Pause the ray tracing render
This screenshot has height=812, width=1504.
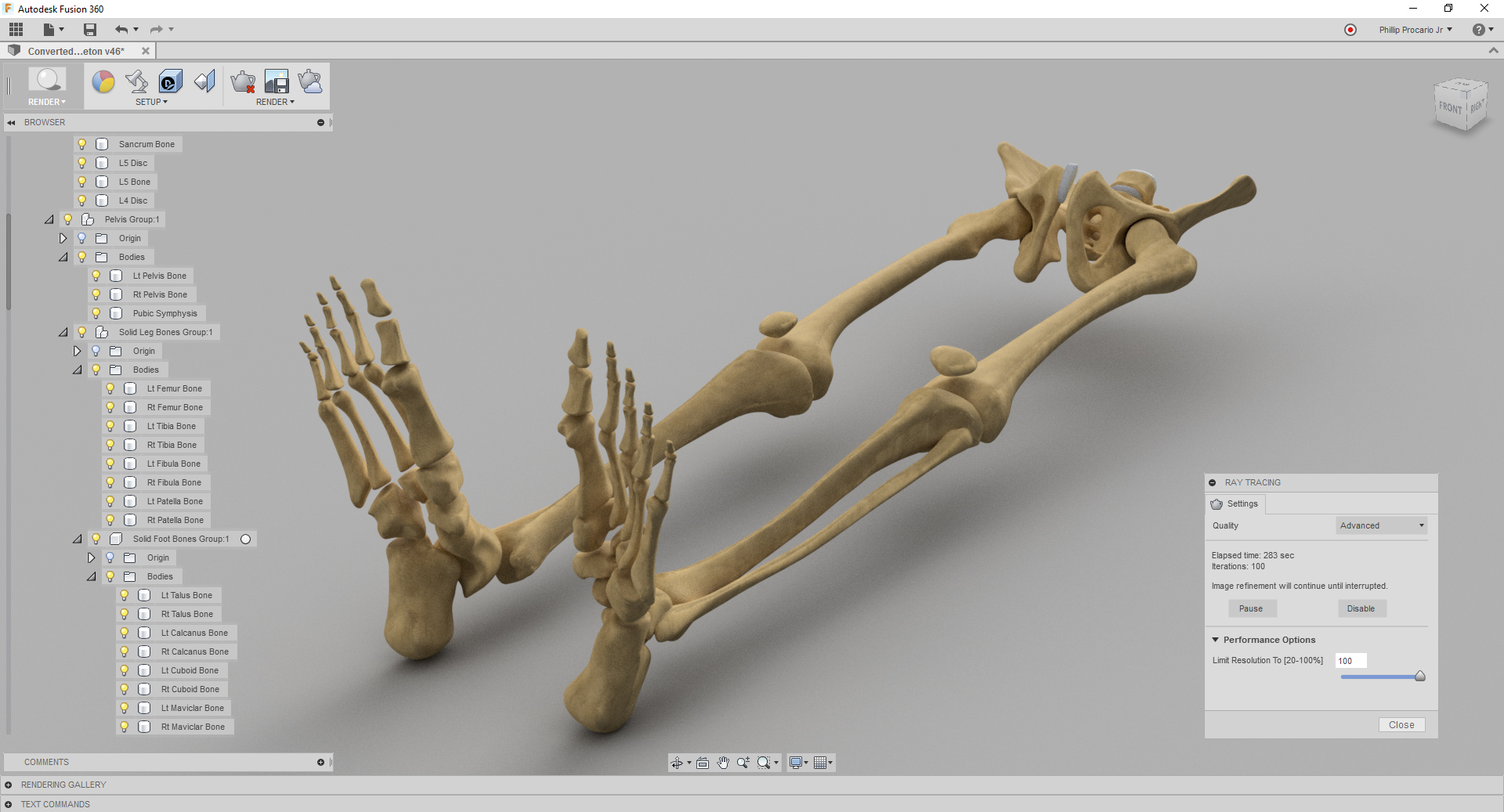click(1252, 608)
